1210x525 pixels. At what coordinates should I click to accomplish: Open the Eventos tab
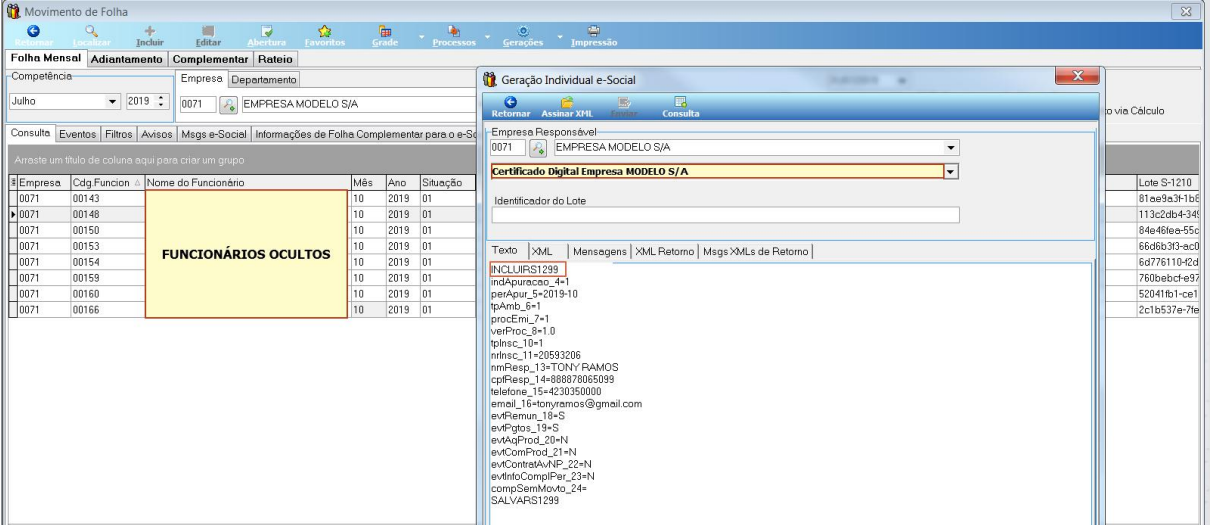77,133
